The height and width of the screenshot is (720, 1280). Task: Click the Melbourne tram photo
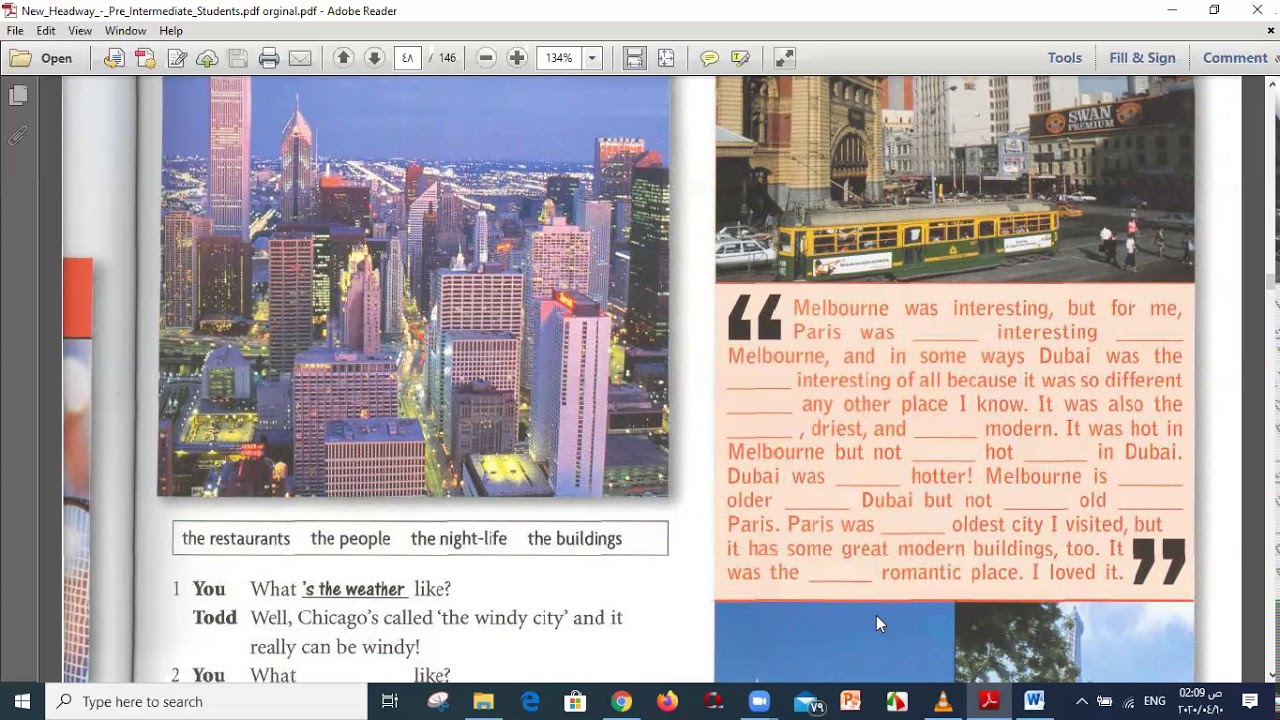(954, 179)
